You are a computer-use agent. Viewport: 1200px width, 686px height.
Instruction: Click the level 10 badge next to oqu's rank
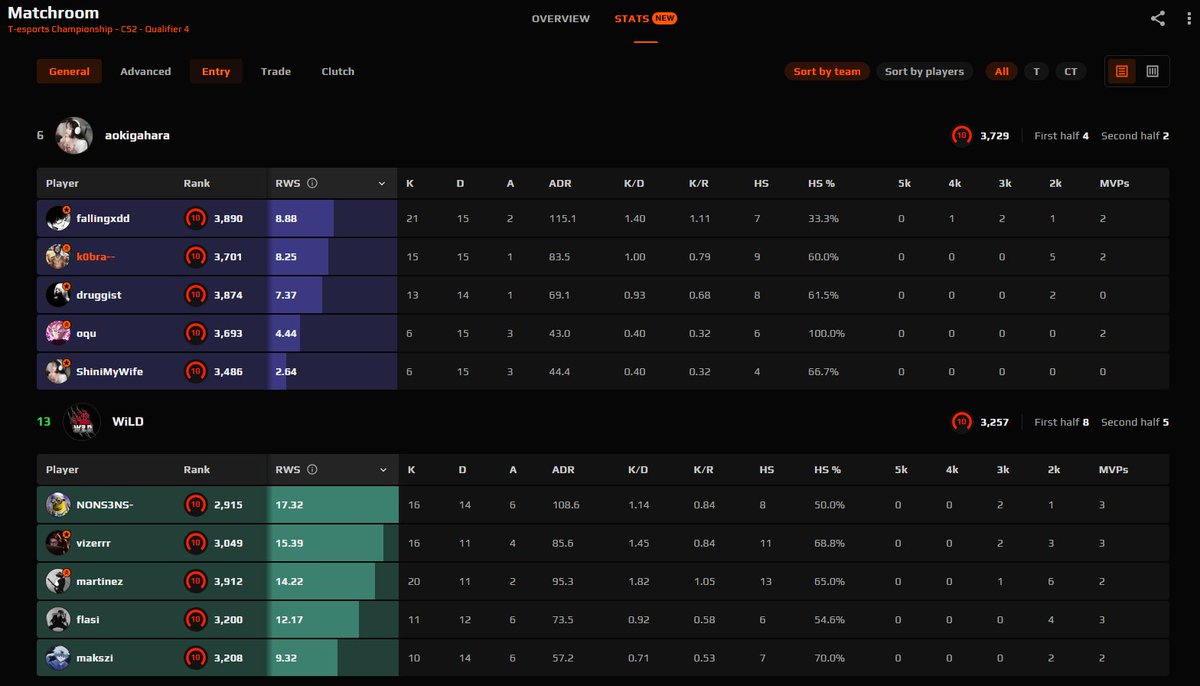(x=196, y=333)
